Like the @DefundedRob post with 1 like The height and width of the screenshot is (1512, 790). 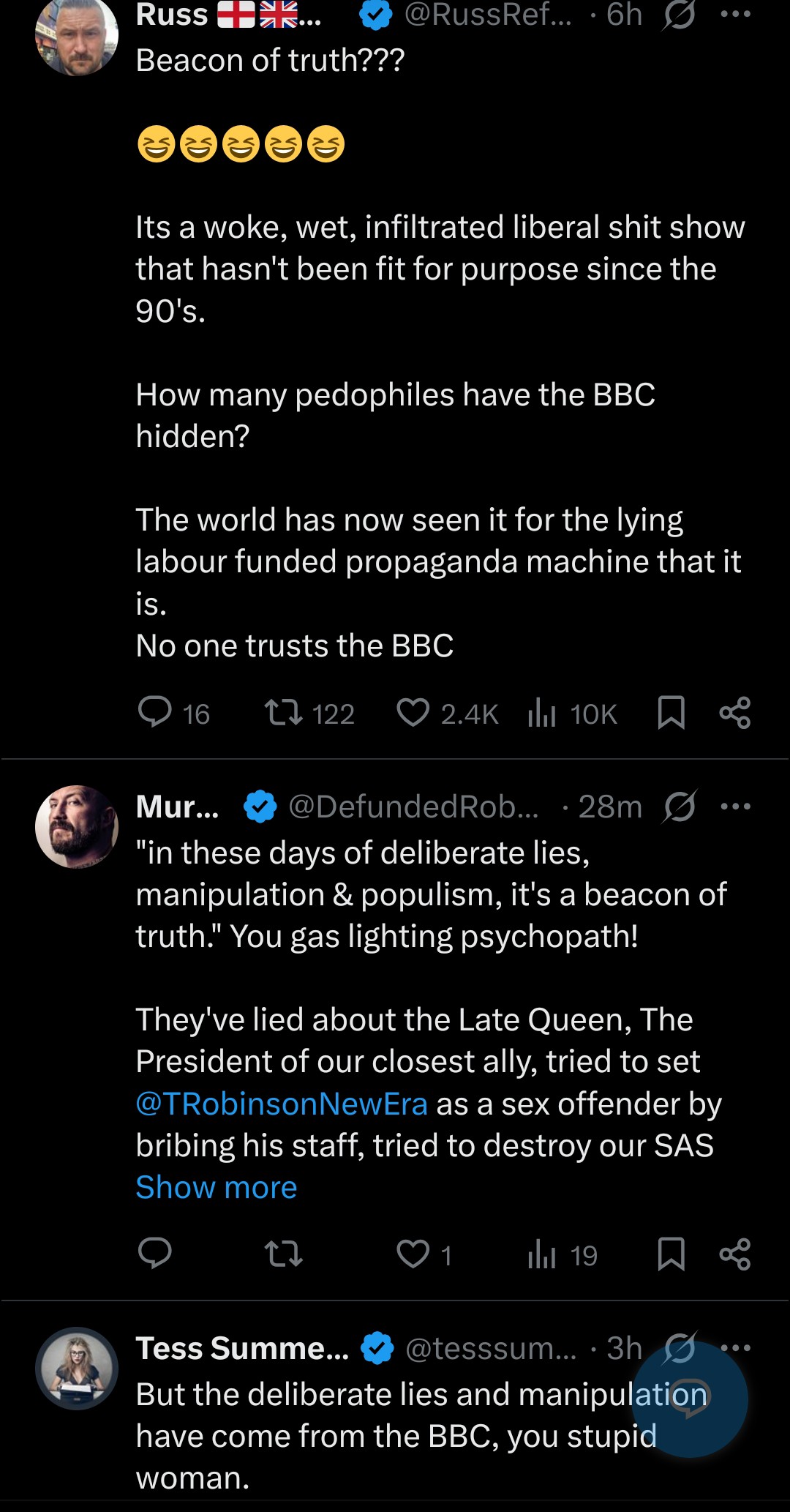[x=413, y=1254]
